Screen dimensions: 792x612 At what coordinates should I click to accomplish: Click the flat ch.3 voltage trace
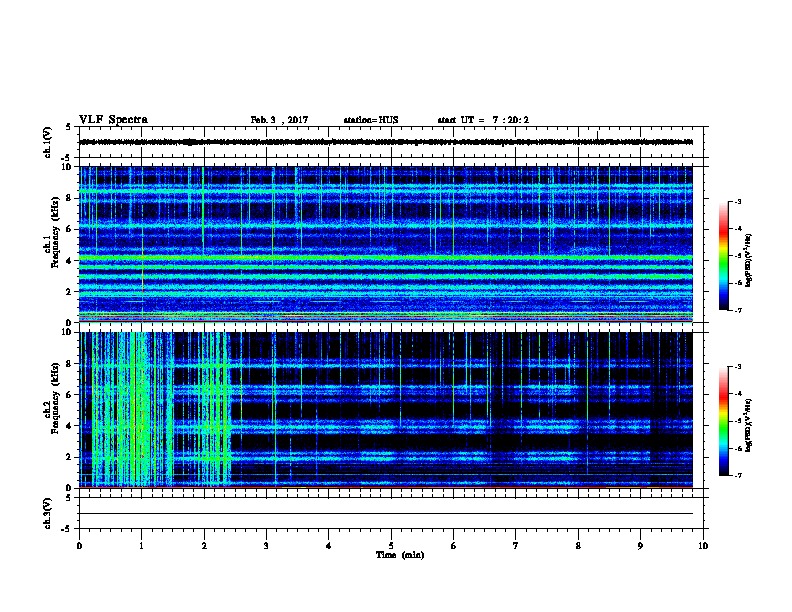[x=386, y=514]
